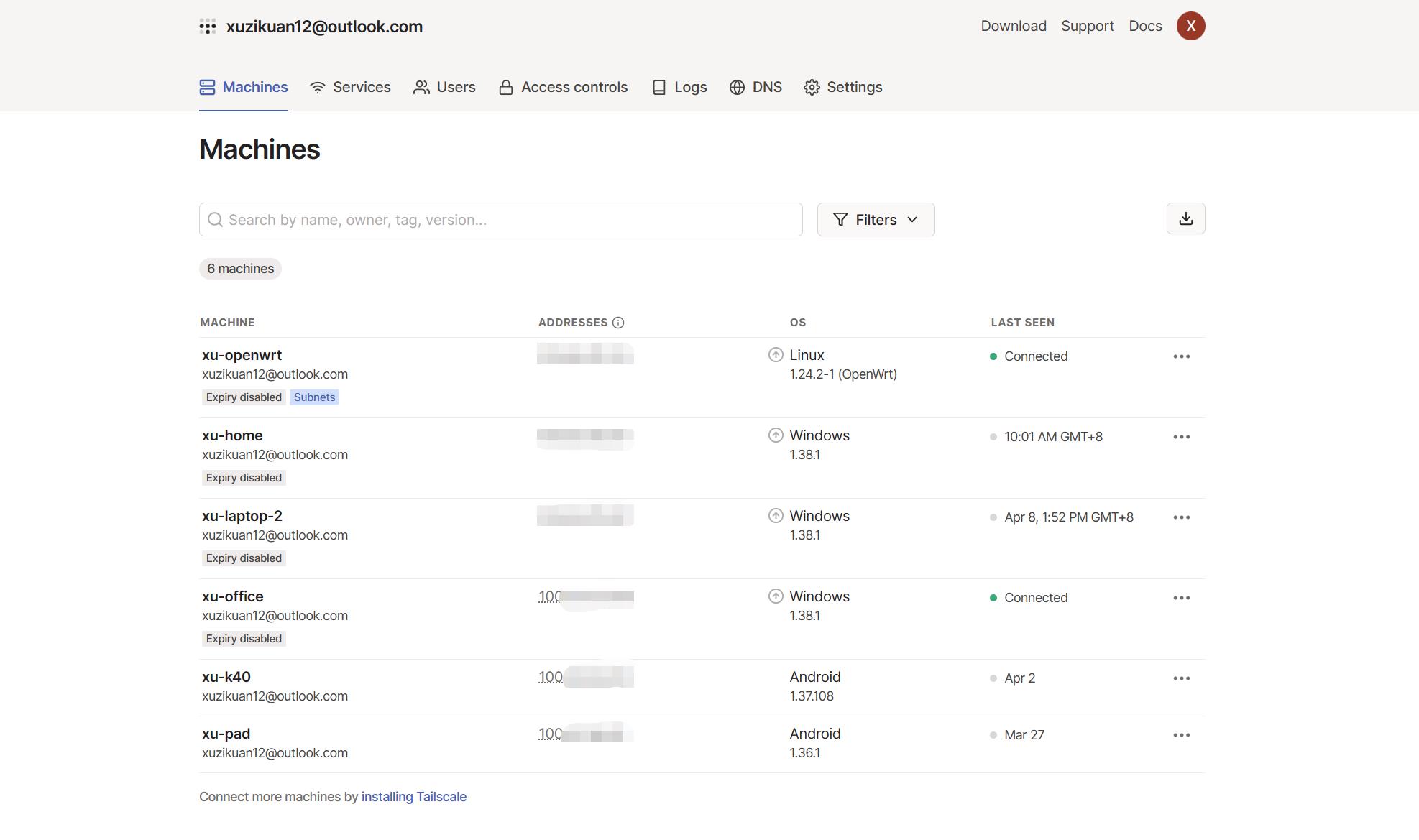Open the DNS tab
The image size is (1419, 840).
click(x=756, y=87)
